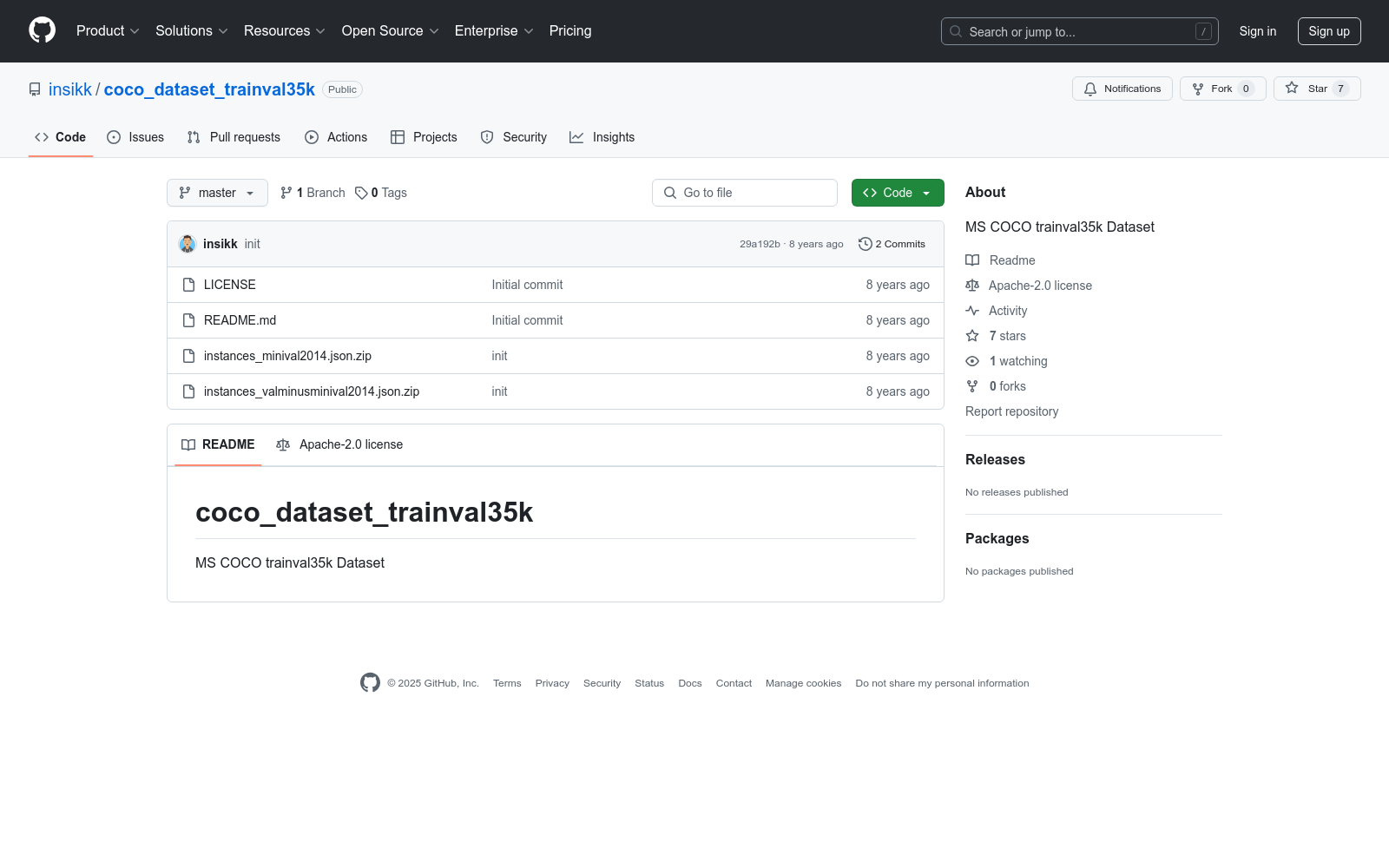Image resolution: width=1389 pixels, height=868 pixels.
Task: Open the Packages section heading link
Action: pos(997,539)
